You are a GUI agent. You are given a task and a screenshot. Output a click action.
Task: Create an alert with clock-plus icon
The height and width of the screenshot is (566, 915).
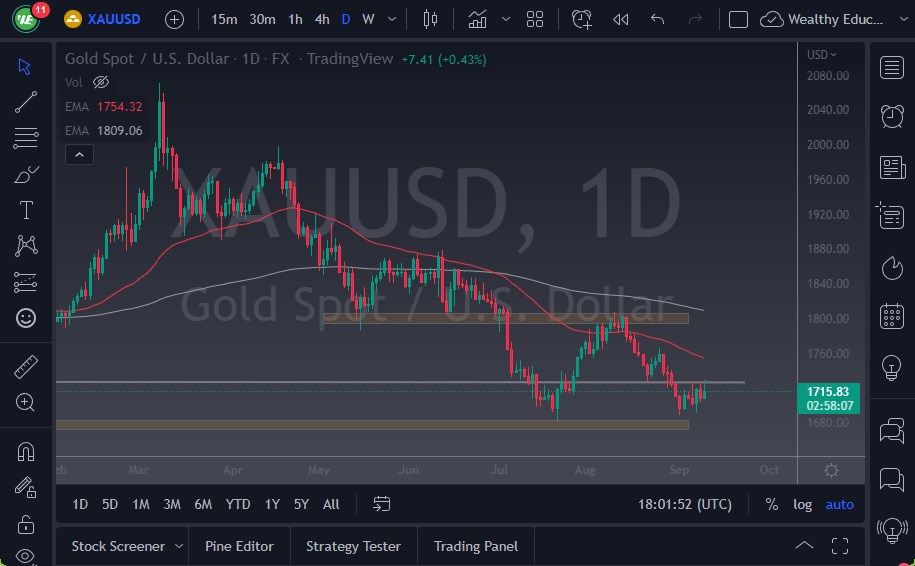[x=582, y=19]
